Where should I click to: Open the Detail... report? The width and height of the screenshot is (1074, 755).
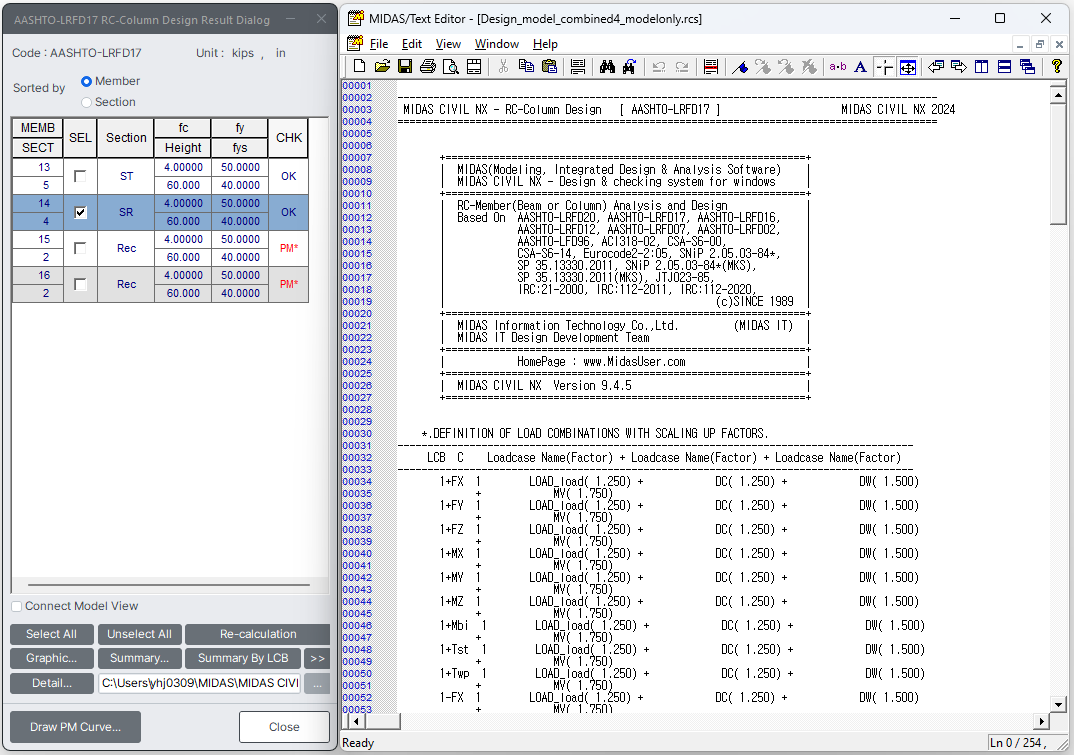[x=51, y=683]
